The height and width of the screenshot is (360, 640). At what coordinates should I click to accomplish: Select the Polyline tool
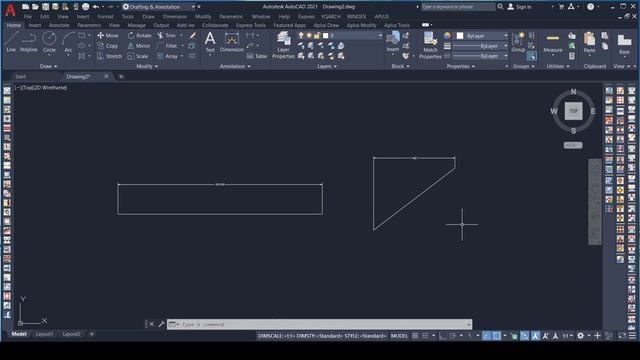pos(29,42)
